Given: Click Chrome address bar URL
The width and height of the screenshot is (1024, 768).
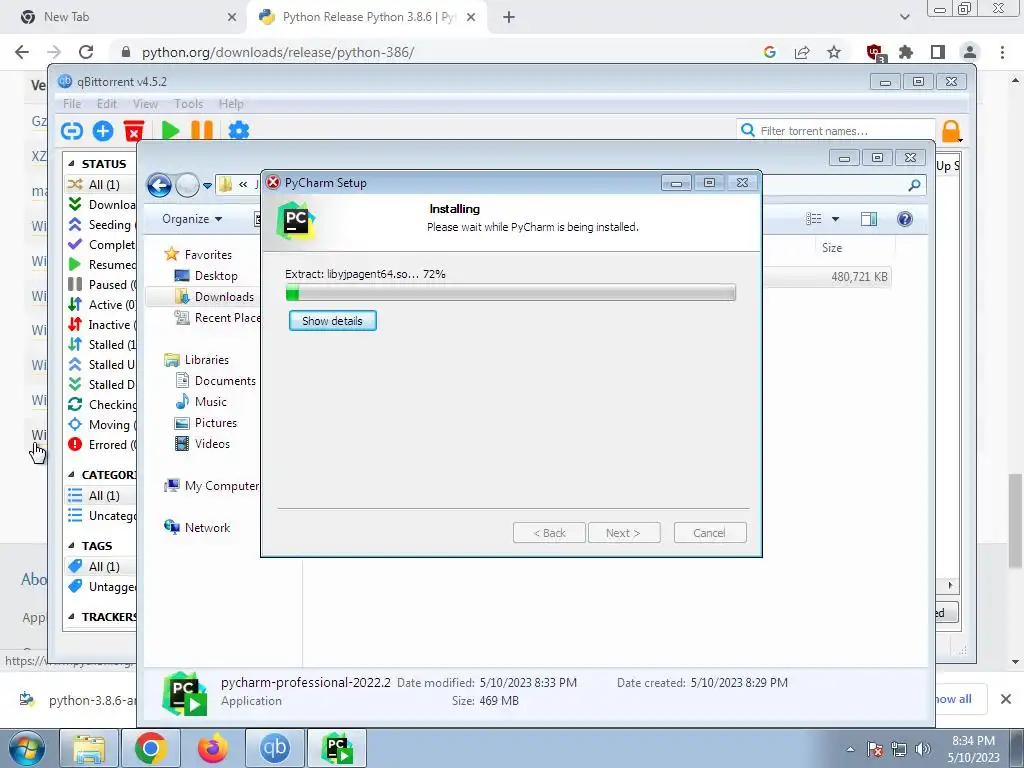Looking at the screenshot, I should point(278,52).
